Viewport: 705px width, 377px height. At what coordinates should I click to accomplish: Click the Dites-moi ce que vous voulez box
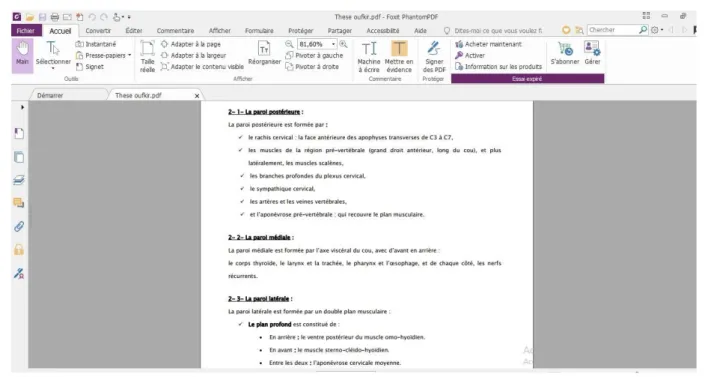click(498, 31)
